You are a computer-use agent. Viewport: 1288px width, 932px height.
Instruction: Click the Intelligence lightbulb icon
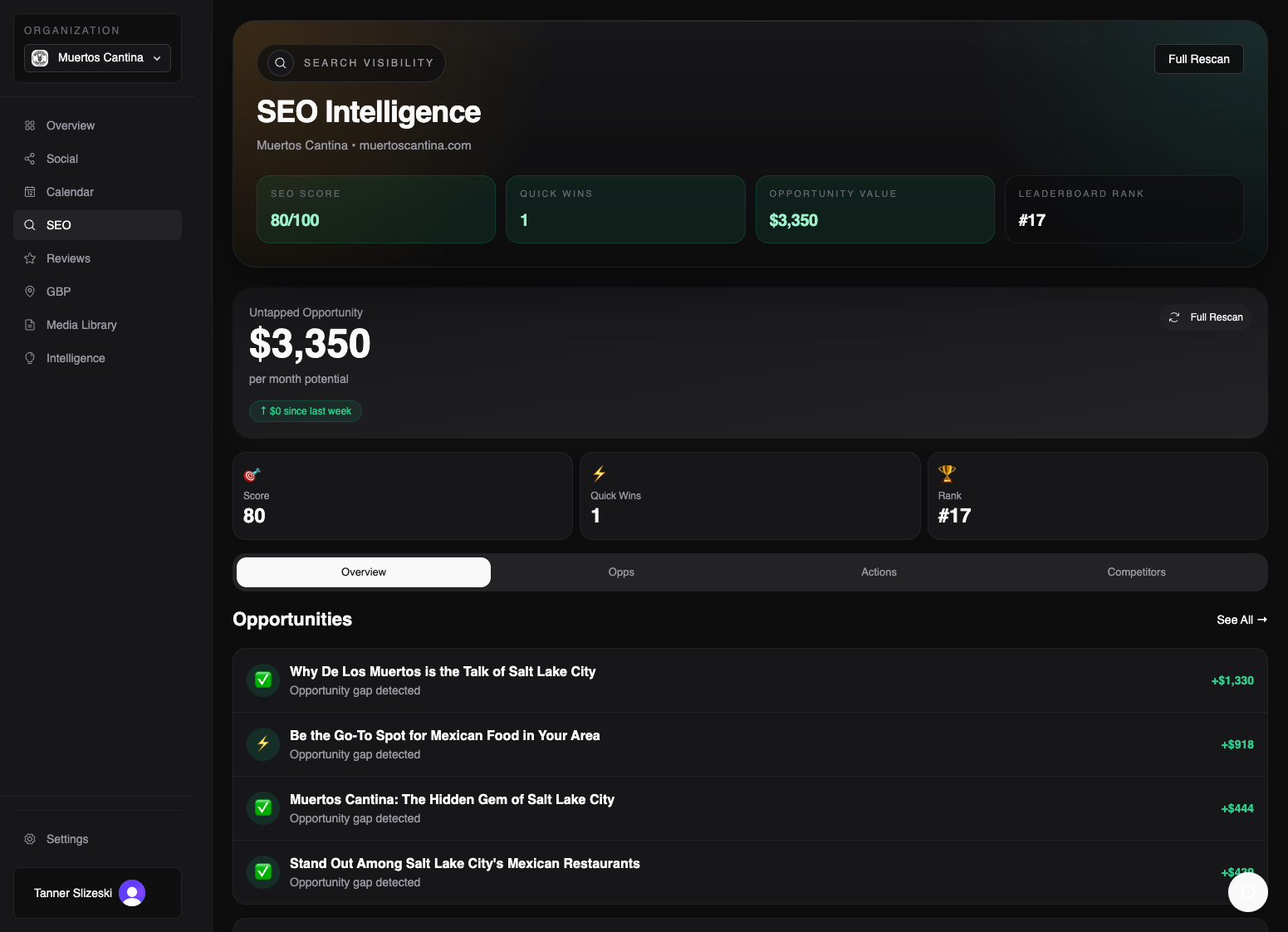click(30, 358)
